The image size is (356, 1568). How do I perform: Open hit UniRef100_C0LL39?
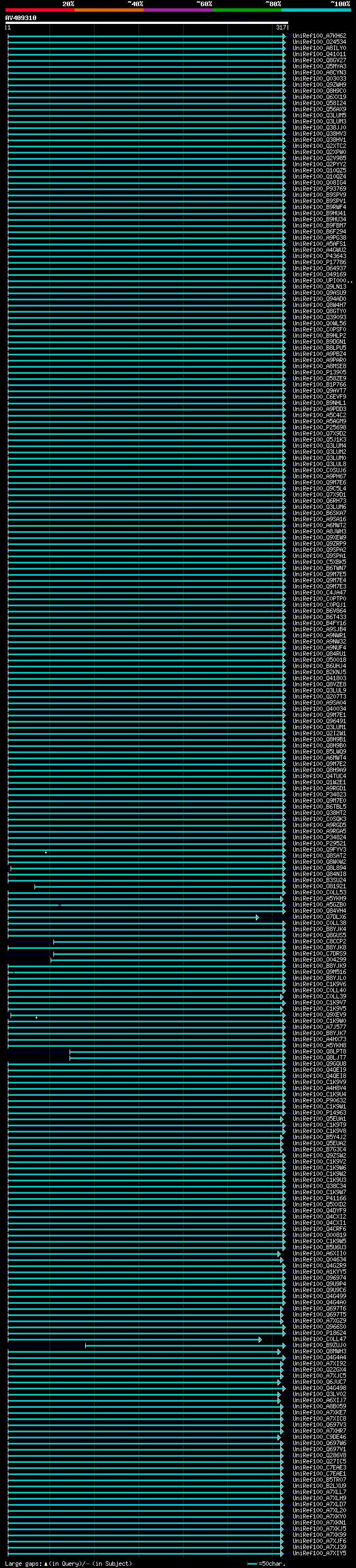click(319, 996)
